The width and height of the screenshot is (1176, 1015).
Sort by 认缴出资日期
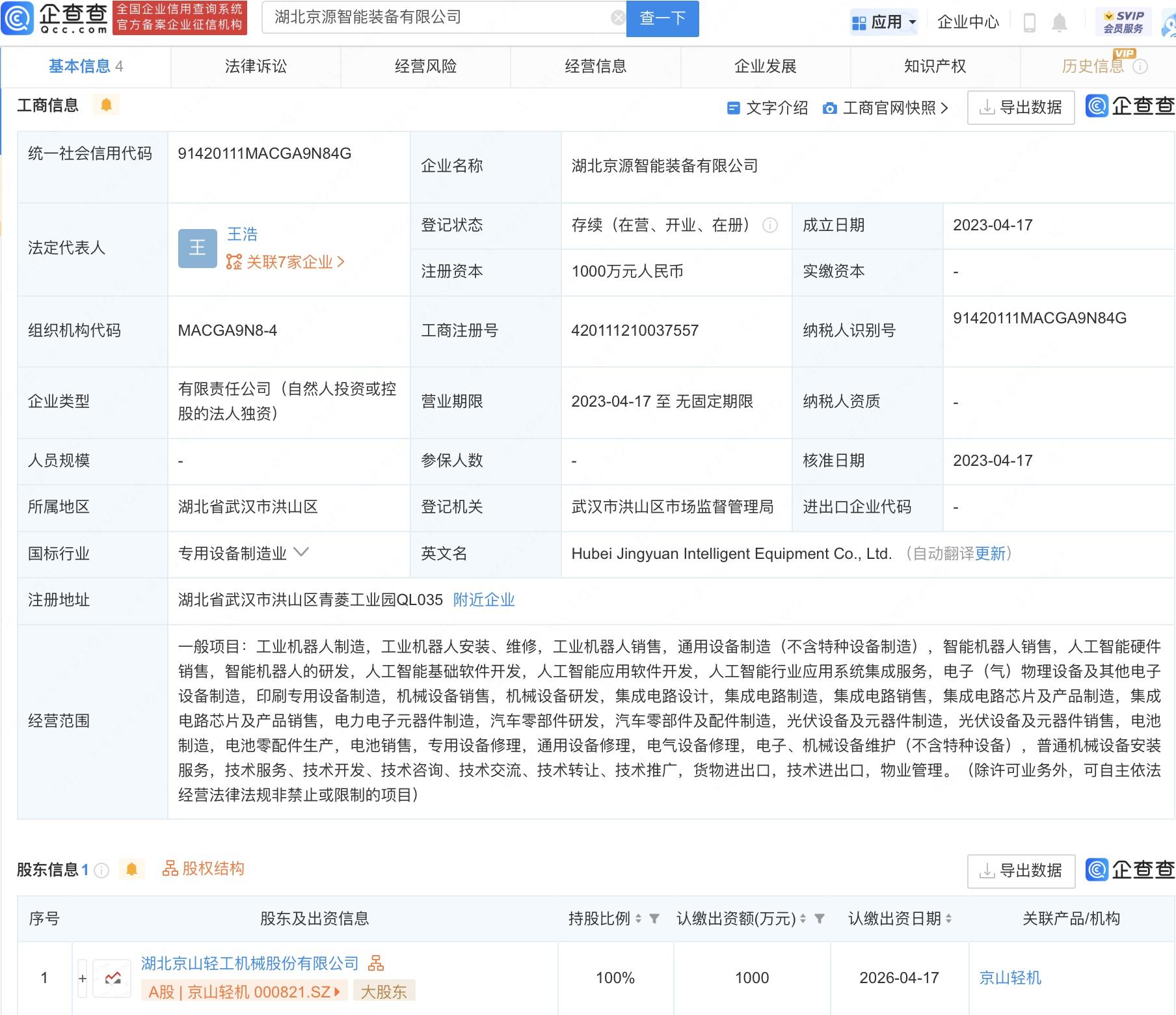[948, 919]
